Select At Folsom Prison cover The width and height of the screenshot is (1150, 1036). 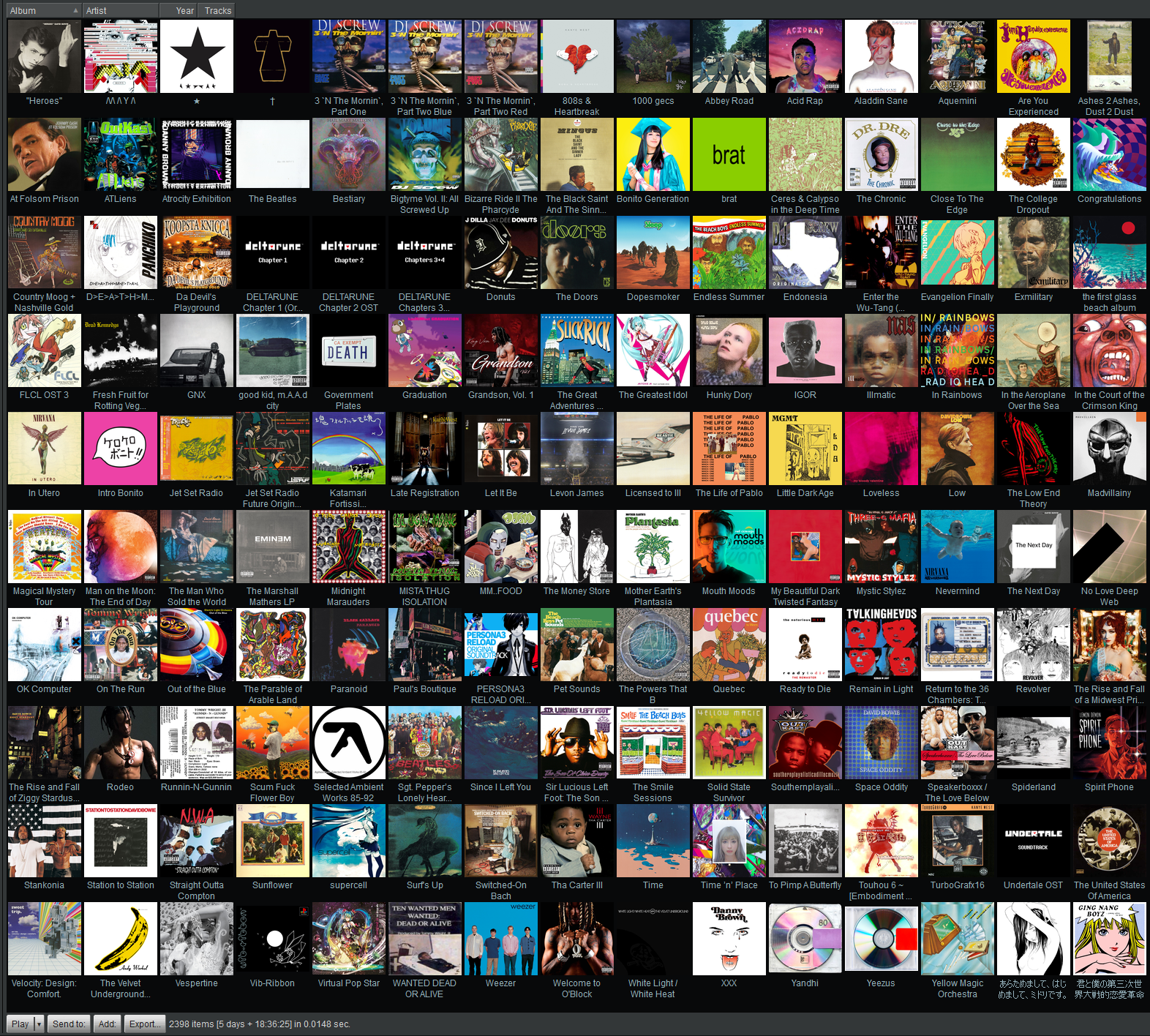[45, 154]
